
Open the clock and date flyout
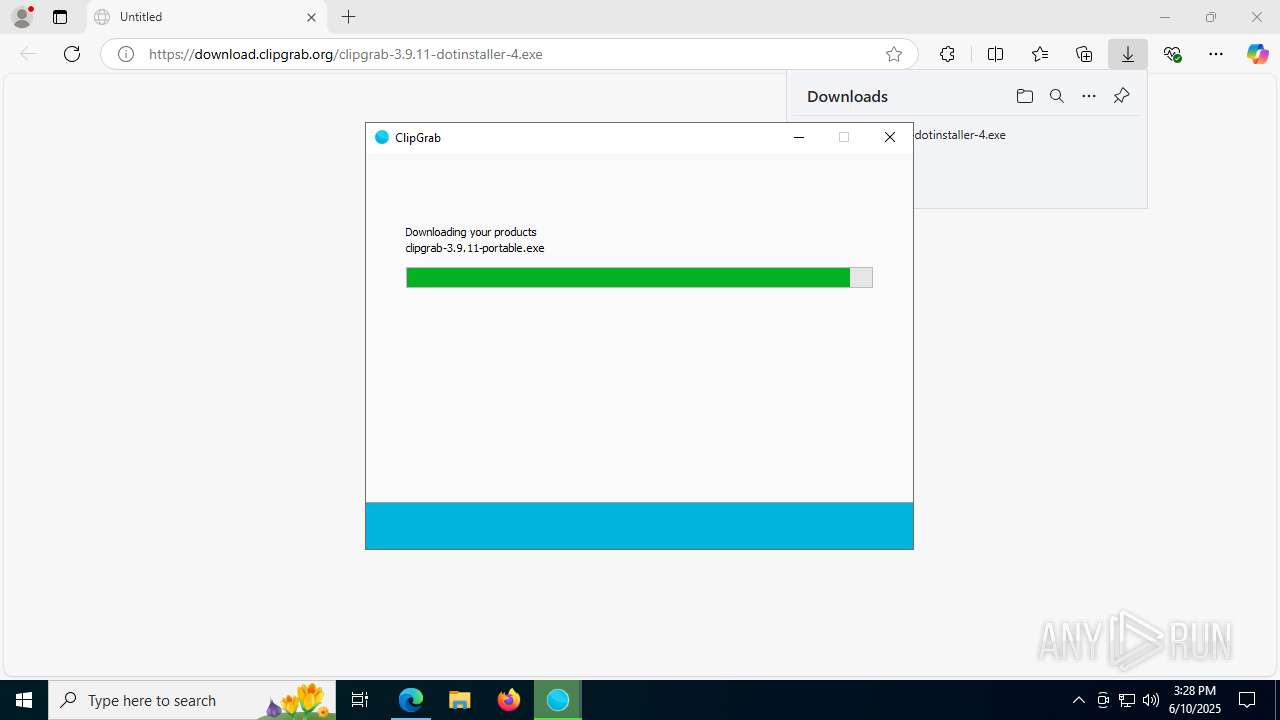point(1194,700)
